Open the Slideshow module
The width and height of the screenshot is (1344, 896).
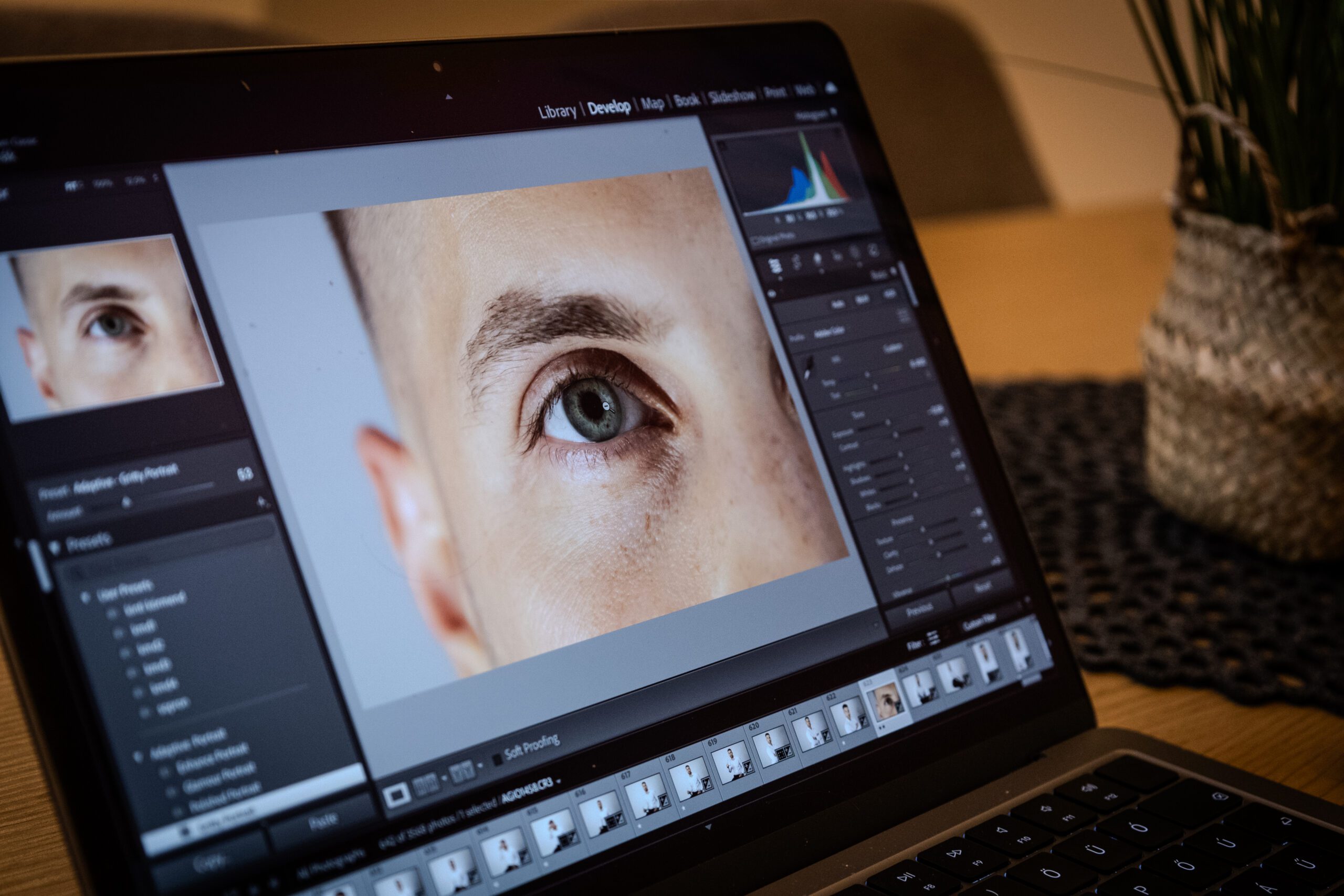(x=732, y=97)
